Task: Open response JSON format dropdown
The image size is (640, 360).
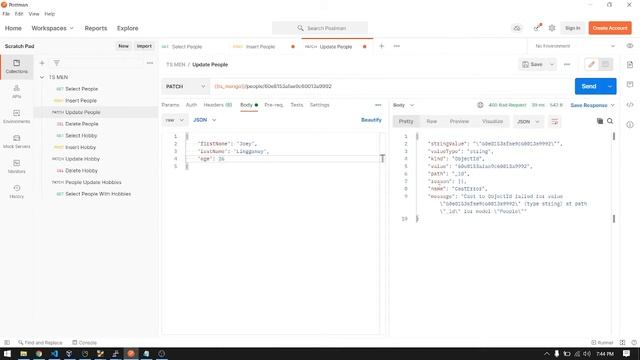Action: coord(528,122)
